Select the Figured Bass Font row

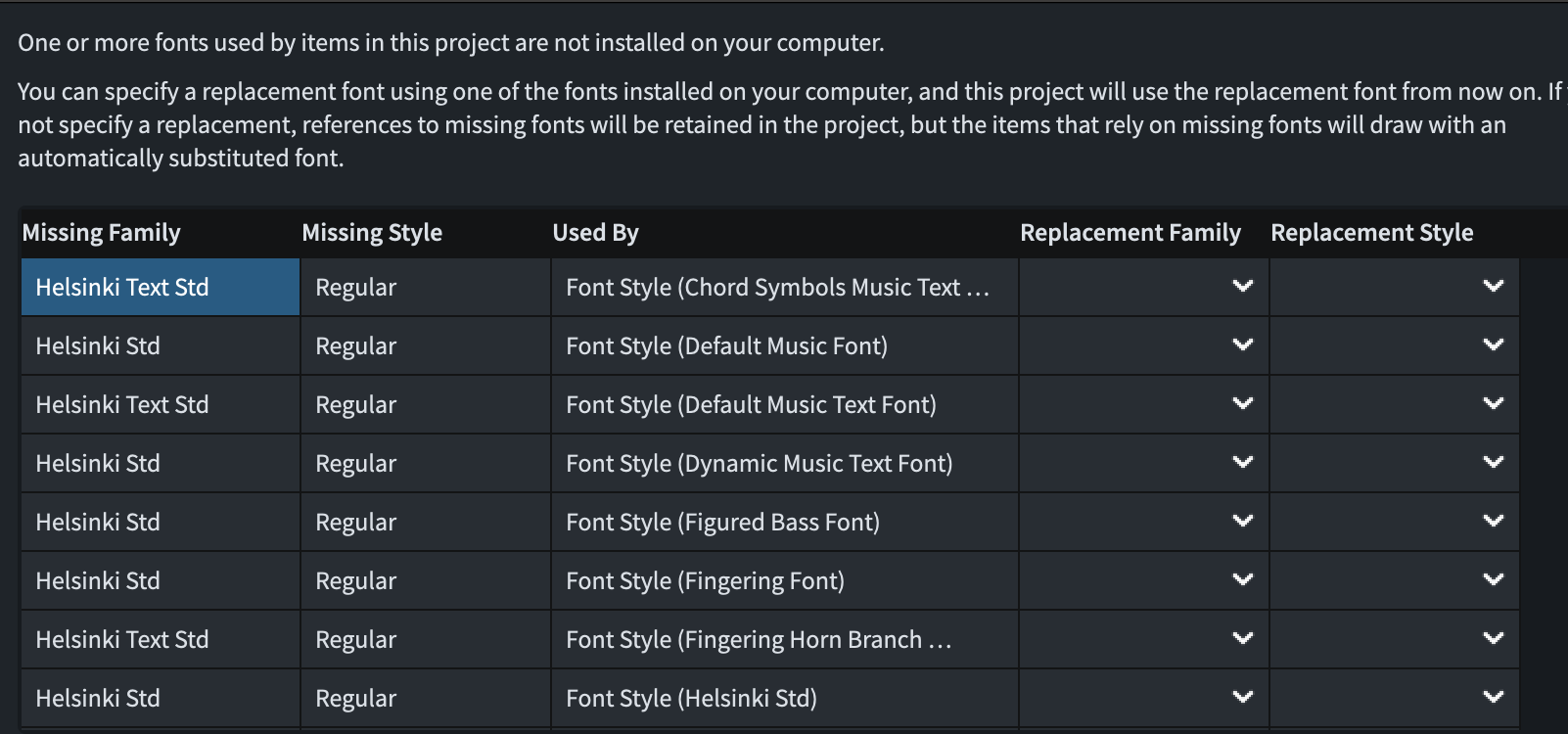click(x=722, y=523)
